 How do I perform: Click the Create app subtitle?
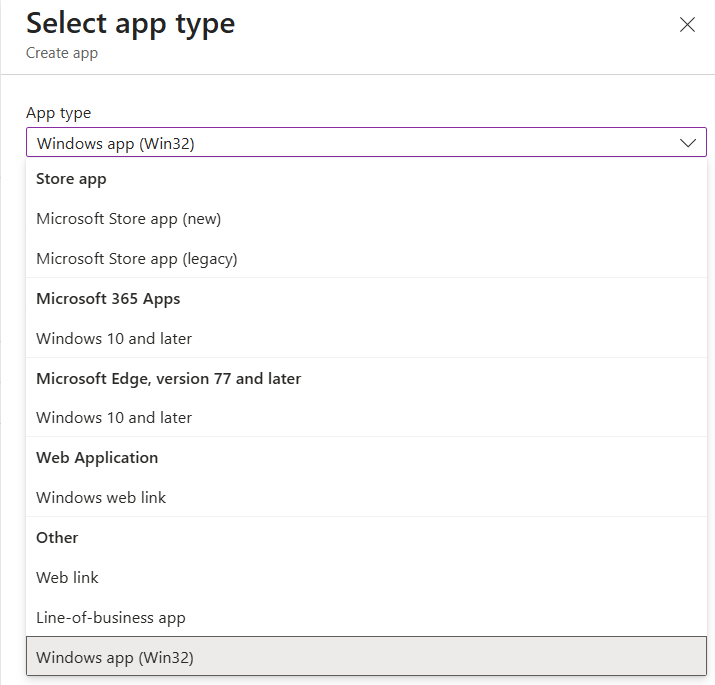(x=62, y=53)
